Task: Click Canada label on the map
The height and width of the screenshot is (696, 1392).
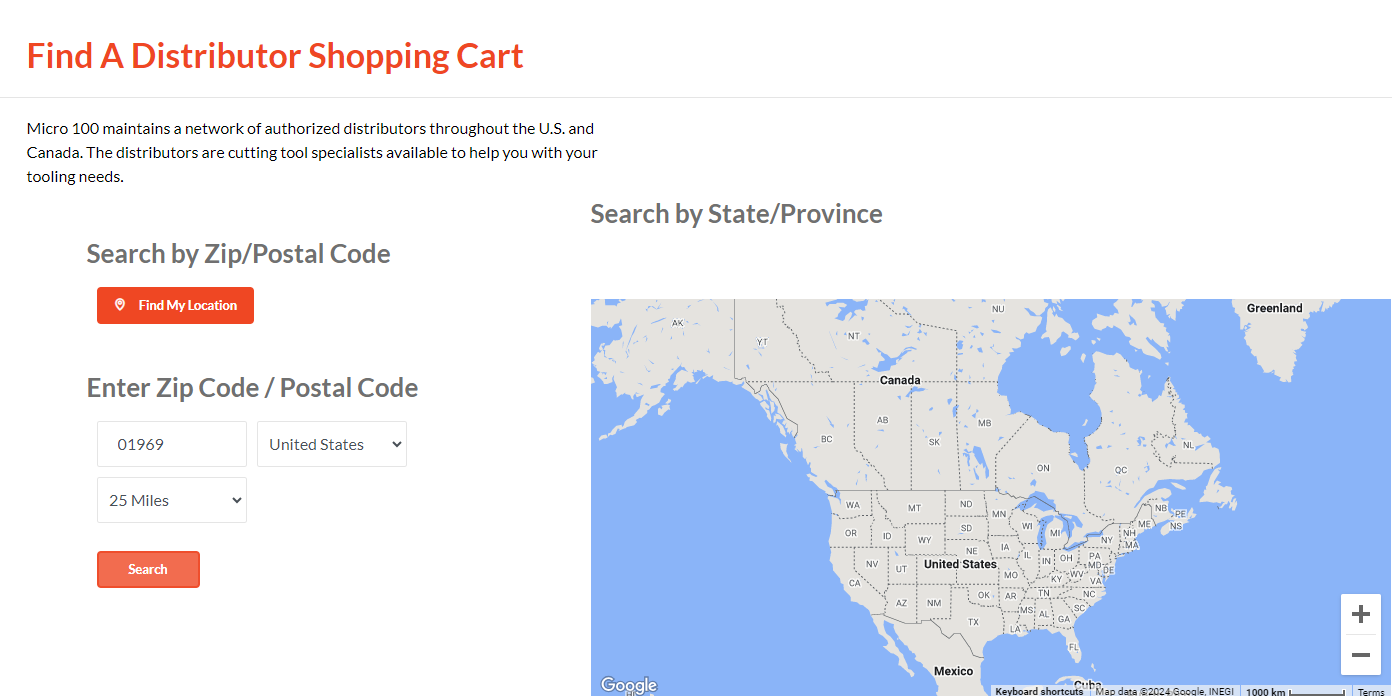Action: coord(899,380)
